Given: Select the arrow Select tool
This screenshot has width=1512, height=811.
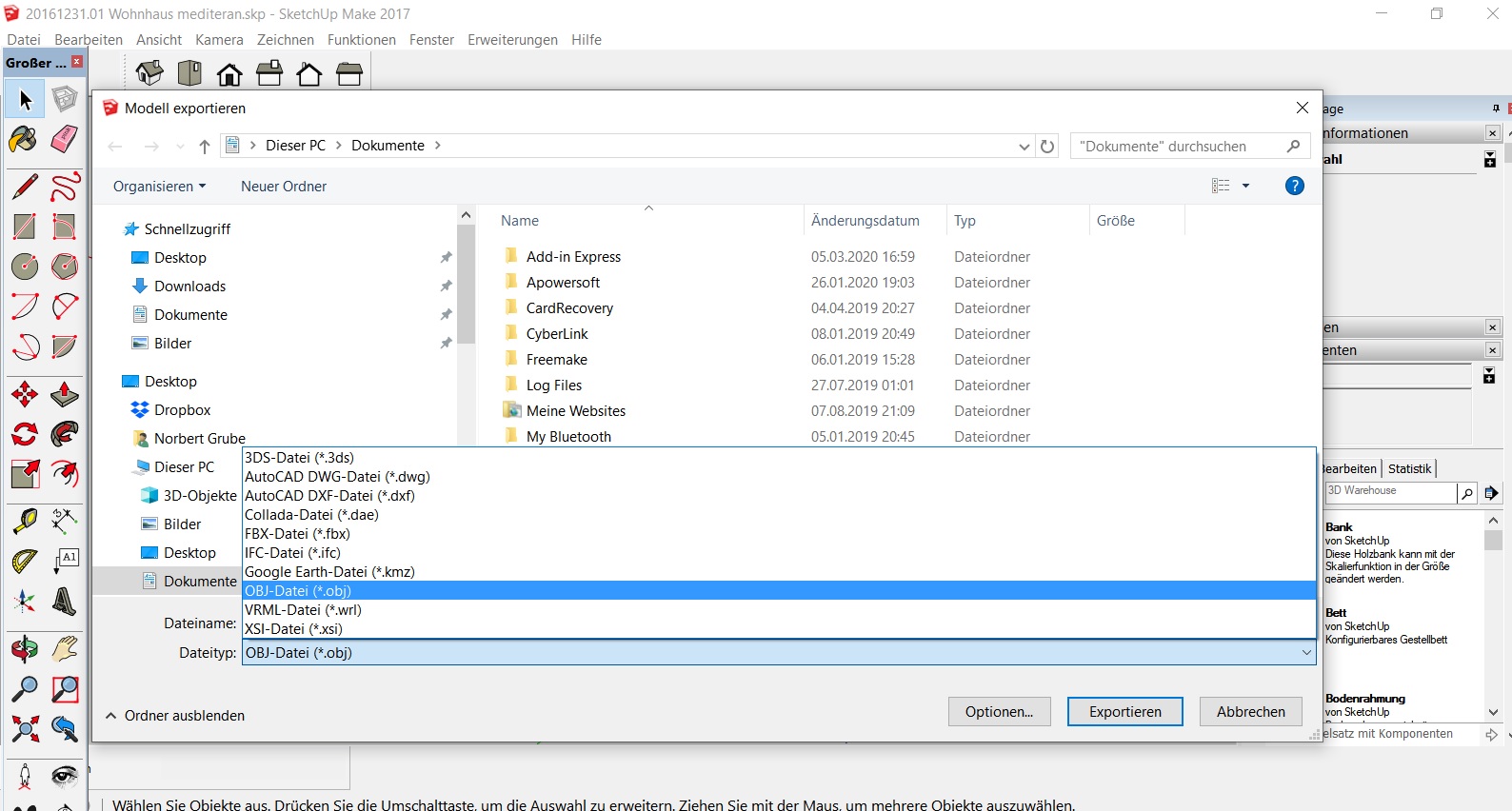Looking at the screenshot, I should (25, 99).
